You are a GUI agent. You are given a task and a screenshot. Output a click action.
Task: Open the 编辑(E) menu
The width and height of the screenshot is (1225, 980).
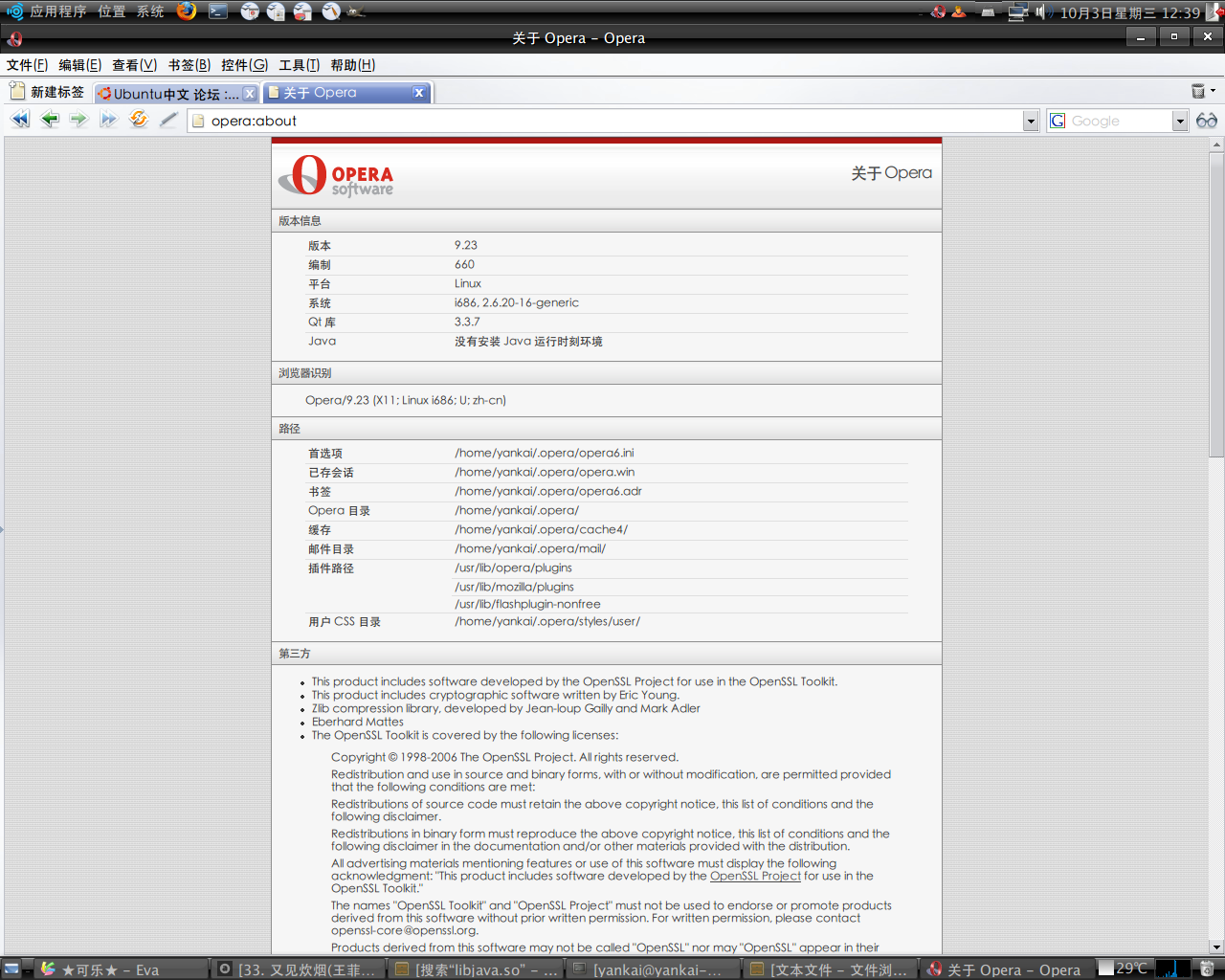click(x=80, y=65)
